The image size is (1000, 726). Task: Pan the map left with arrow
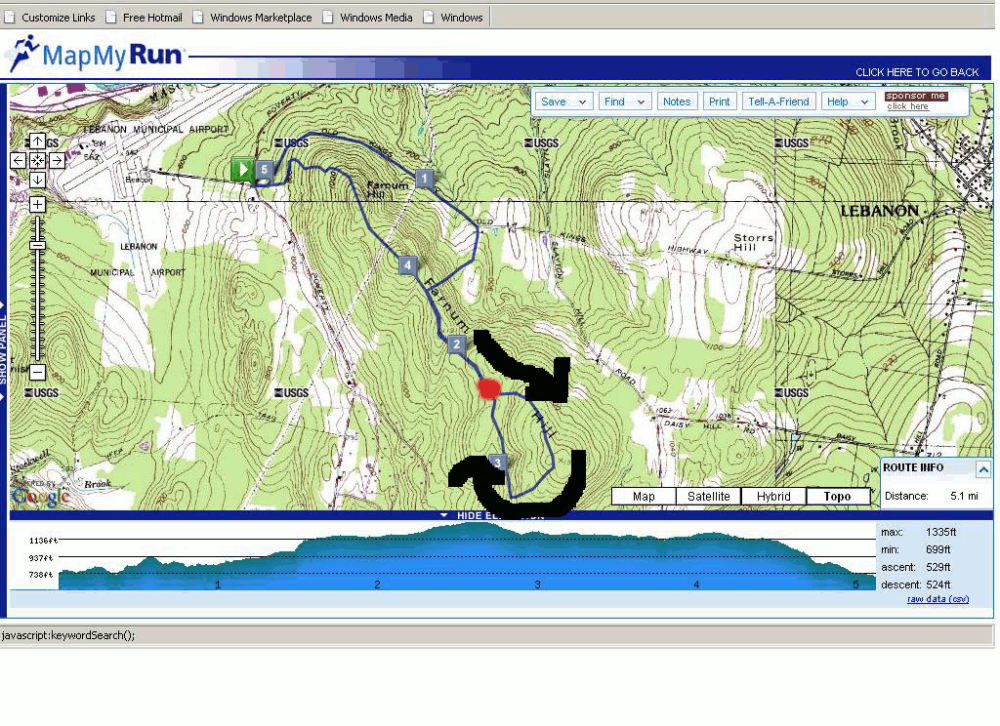(18, 160)
